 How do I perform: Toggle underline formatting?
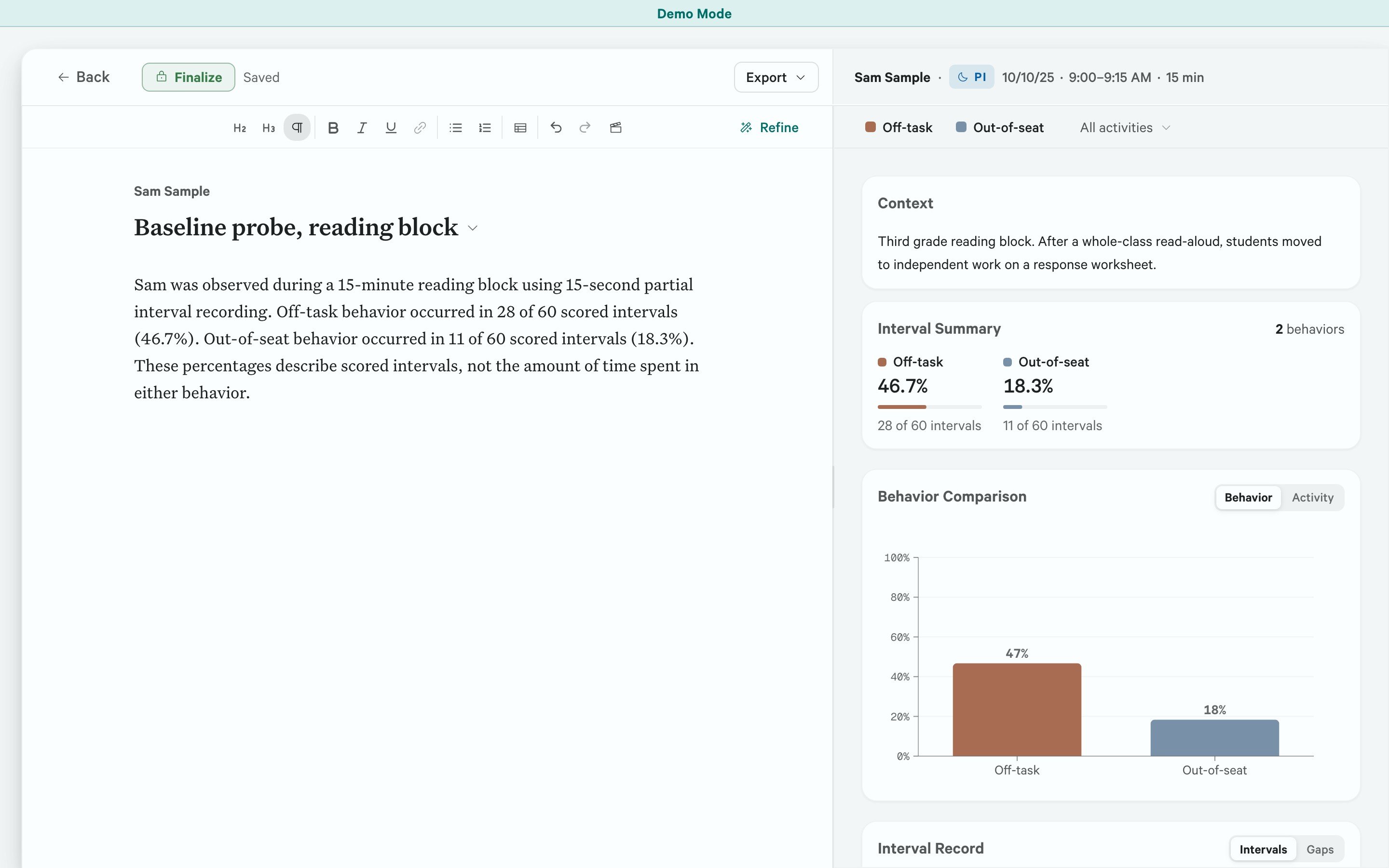tap(391, 127)
